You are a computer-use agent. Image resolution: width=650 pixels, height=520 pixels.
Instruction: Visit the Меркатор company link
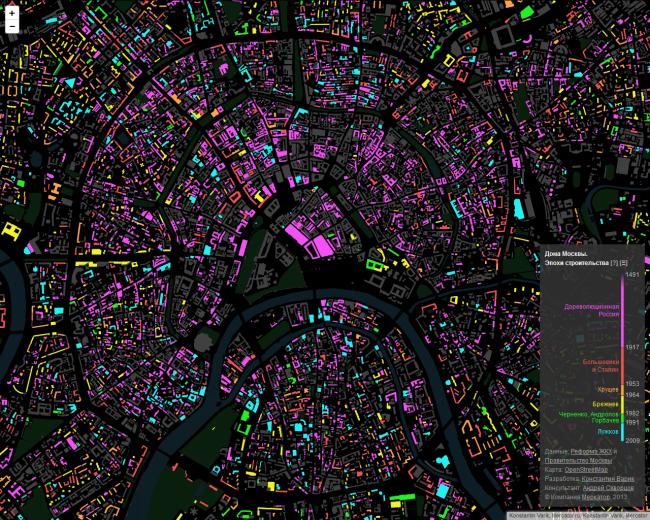603,497
